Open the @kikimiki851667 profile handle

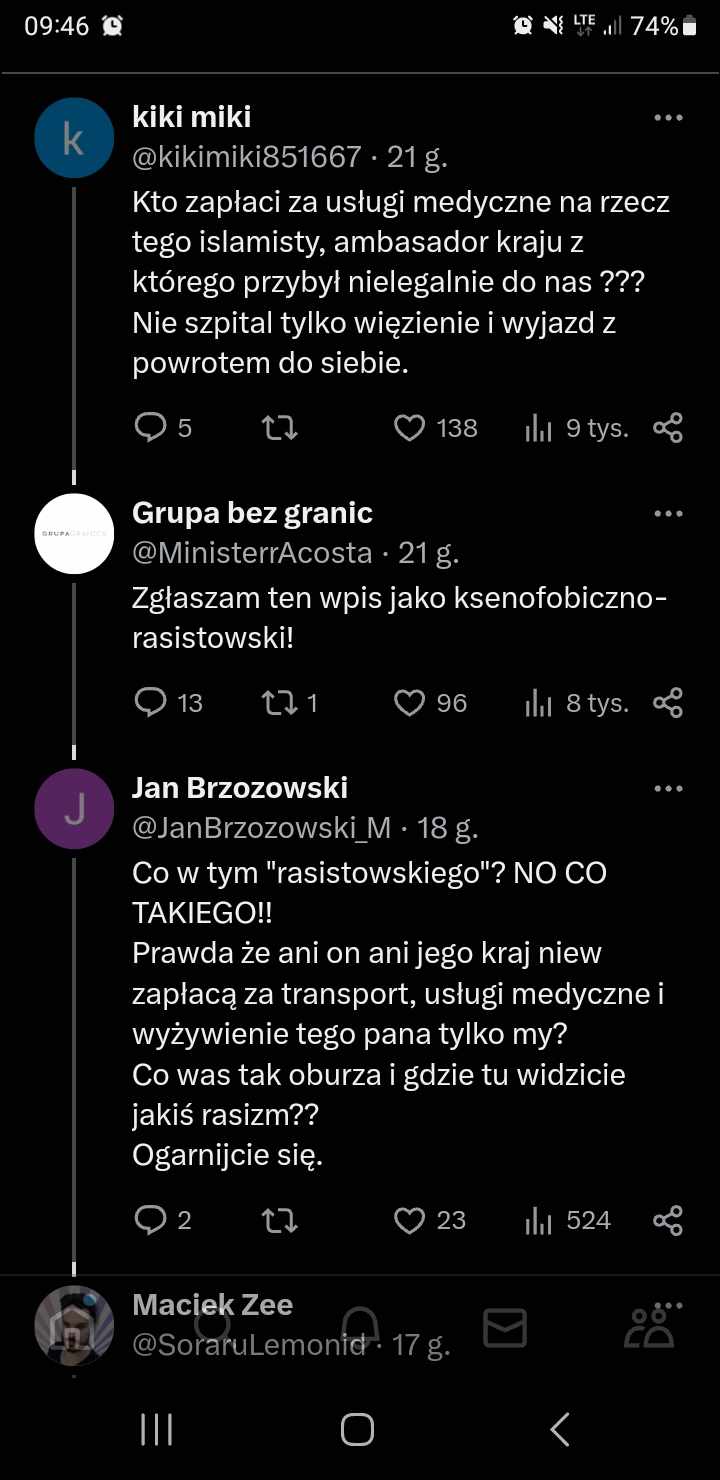[x=246, y=157]
